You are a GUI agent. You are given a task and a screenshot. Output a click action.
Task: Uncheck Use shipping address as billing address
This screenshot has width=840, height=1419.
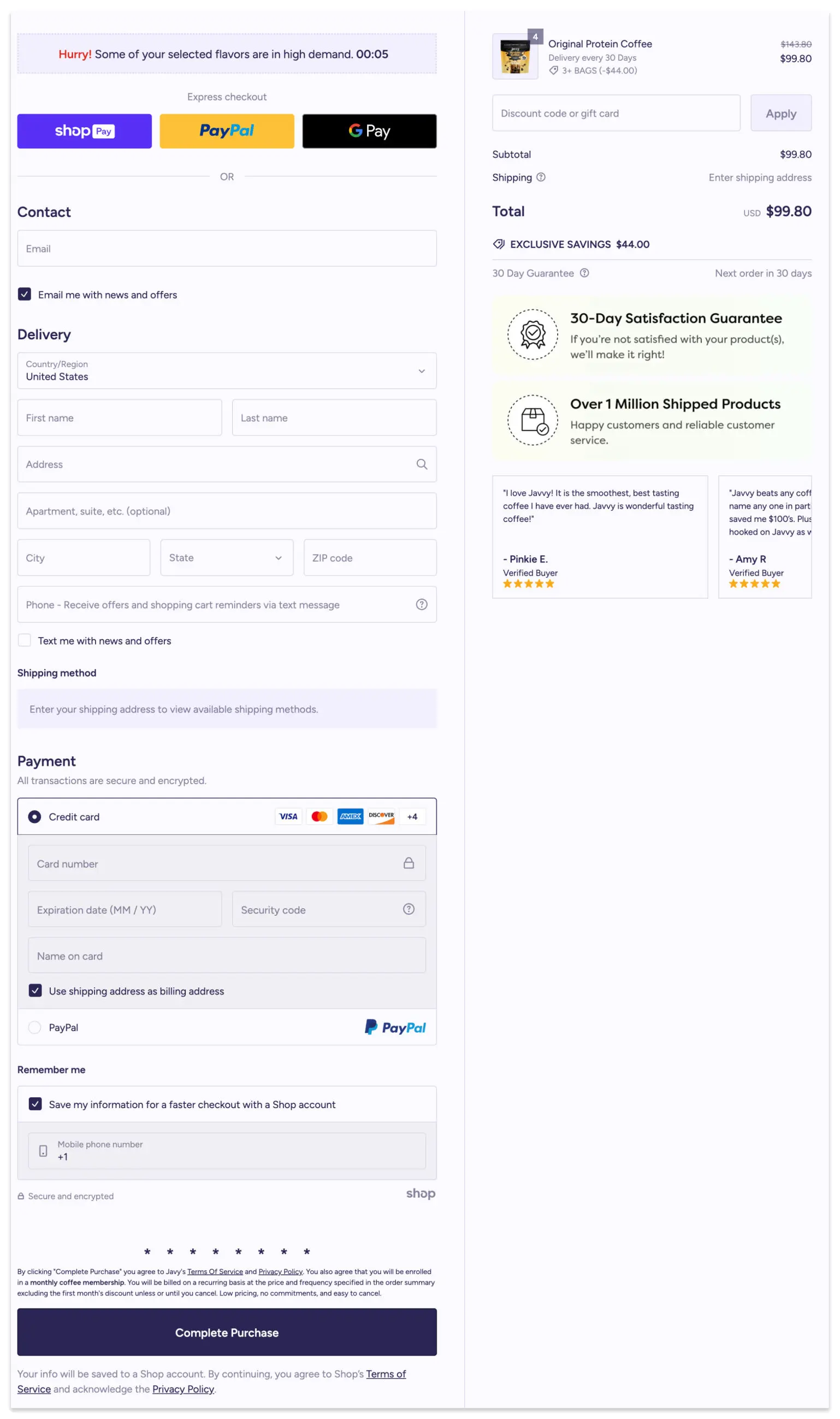coord(35,991)
